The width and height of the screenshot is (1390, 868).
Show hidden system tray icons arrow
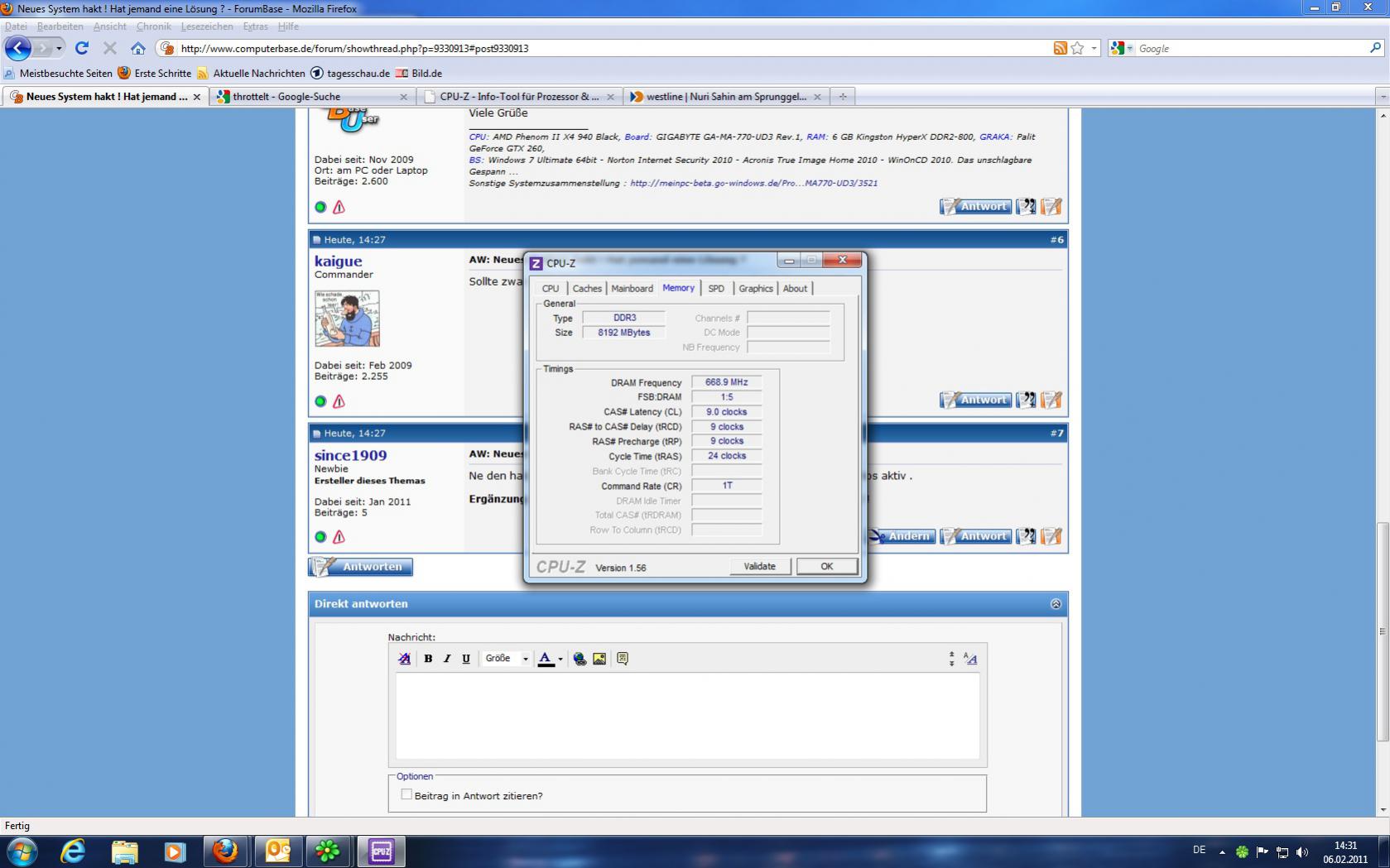(x=1222, y=851)
